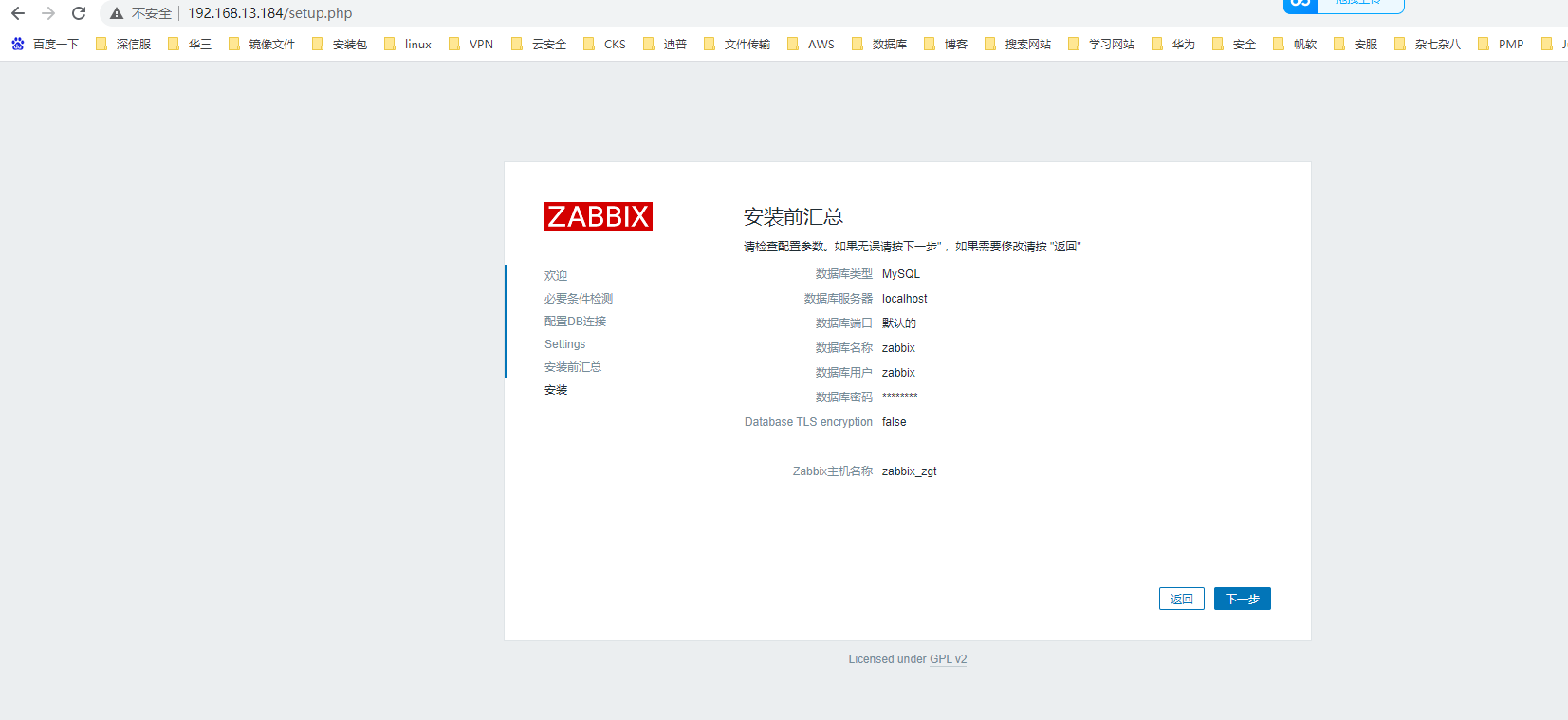The width and height of the screenshot is (1568, 720).
Task: Click the MySQL database type value
Action: 901,274
